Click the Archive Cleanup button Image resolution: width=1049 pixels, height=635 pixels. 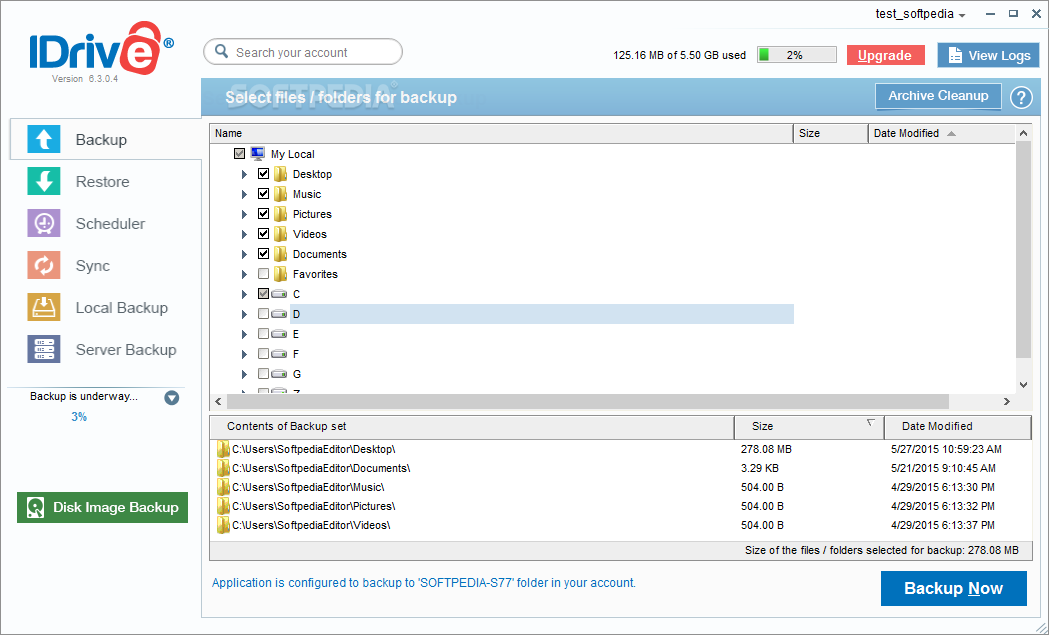tap(938, 96)
